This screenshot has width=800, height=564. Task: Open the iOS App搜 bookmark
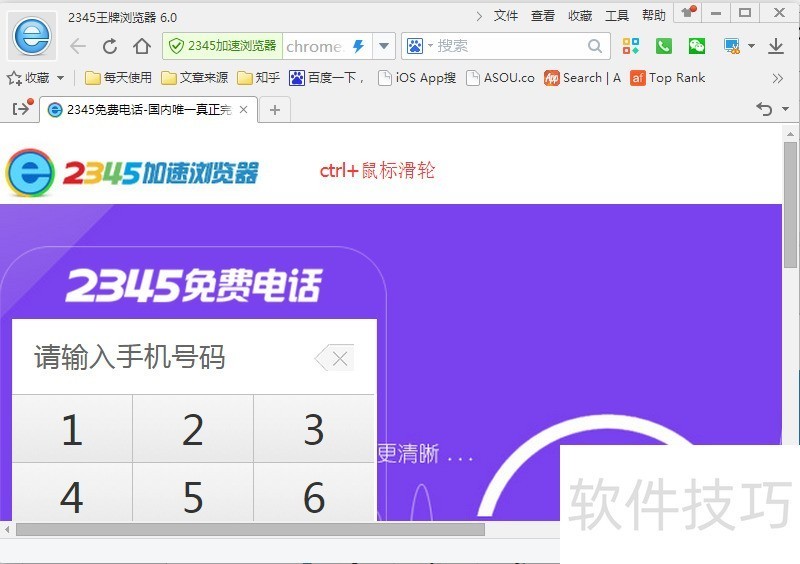pos(417,78)
